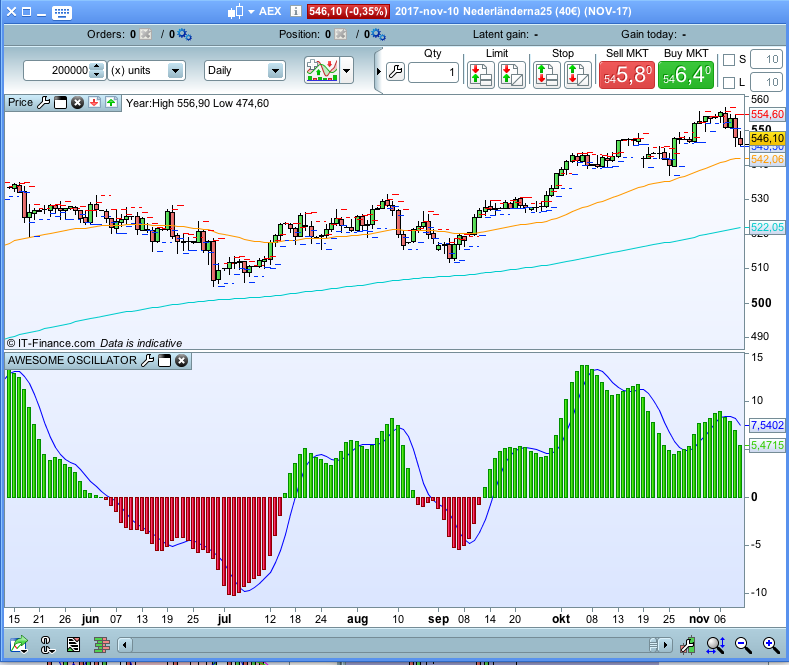Click the green up arrow in Price panel
The image size is (789, 665).
coord(111,103)
